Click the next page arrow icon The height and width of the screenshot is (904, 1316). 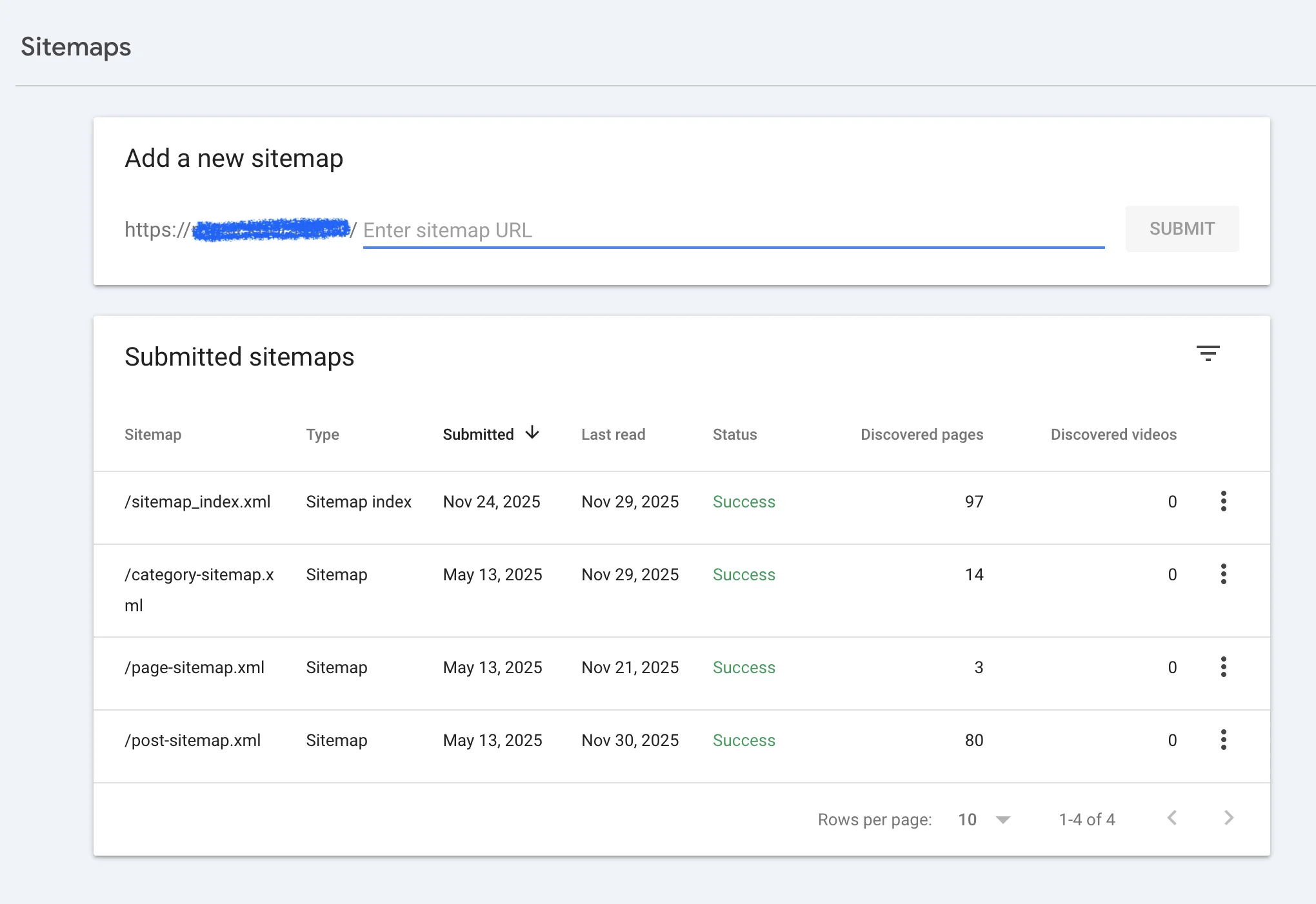coord(1228,818)
